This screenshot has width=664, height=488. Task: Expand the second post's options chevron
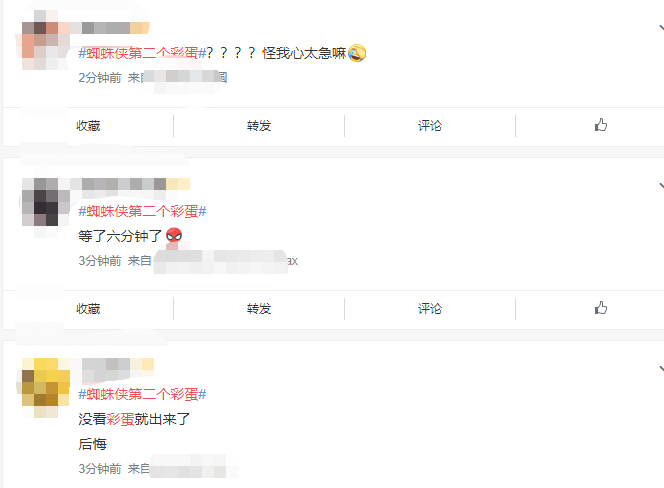point(661,186)
